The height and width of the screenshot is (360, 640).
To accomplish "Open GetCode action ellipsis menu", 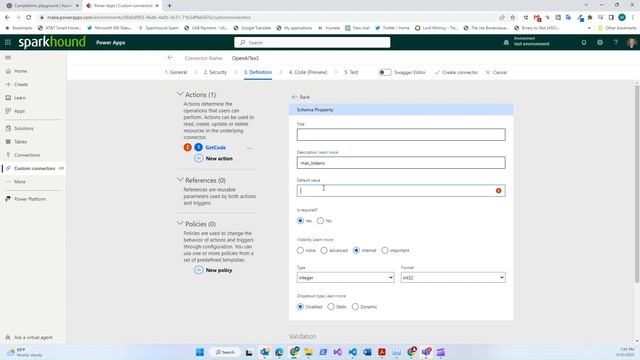I will 249,148.
